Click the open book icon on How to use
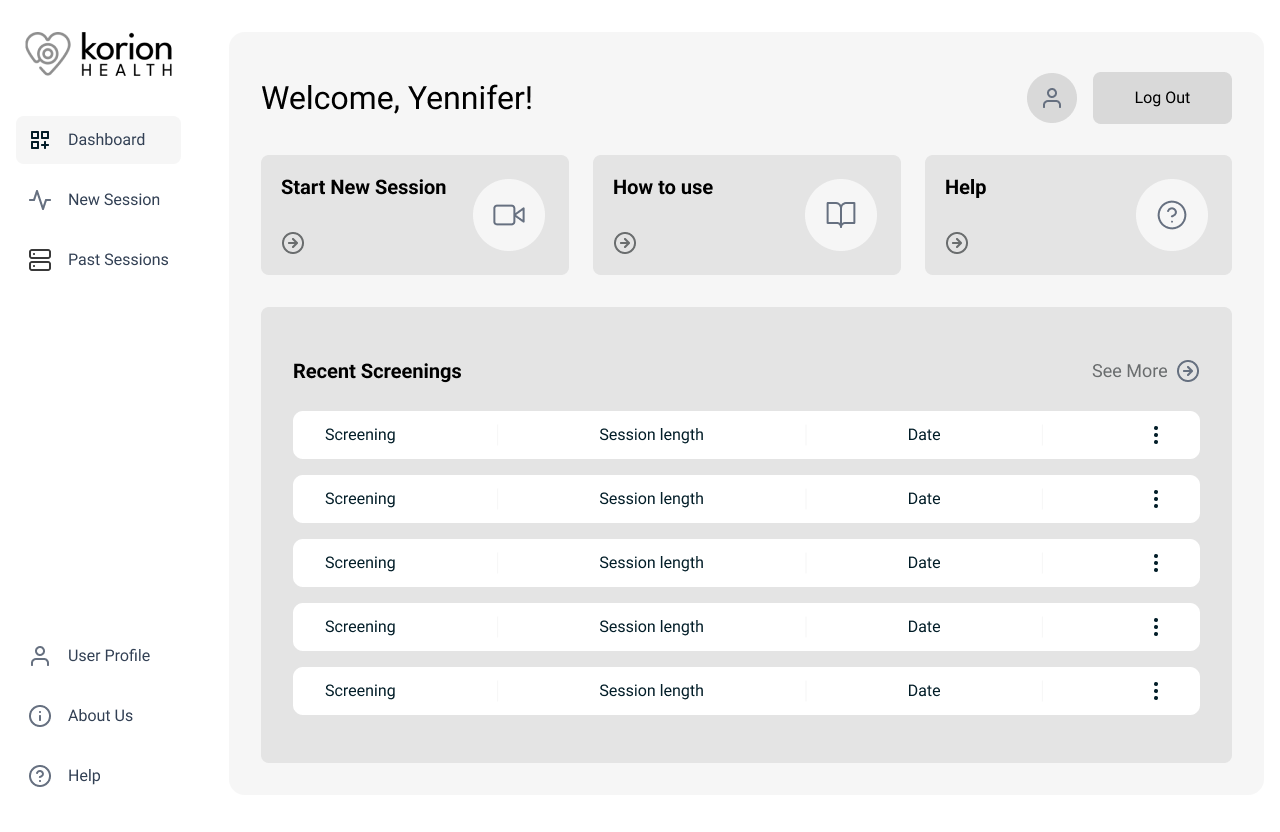The height and width of the screenshot is (832, 1280). [x=841, y=215]
